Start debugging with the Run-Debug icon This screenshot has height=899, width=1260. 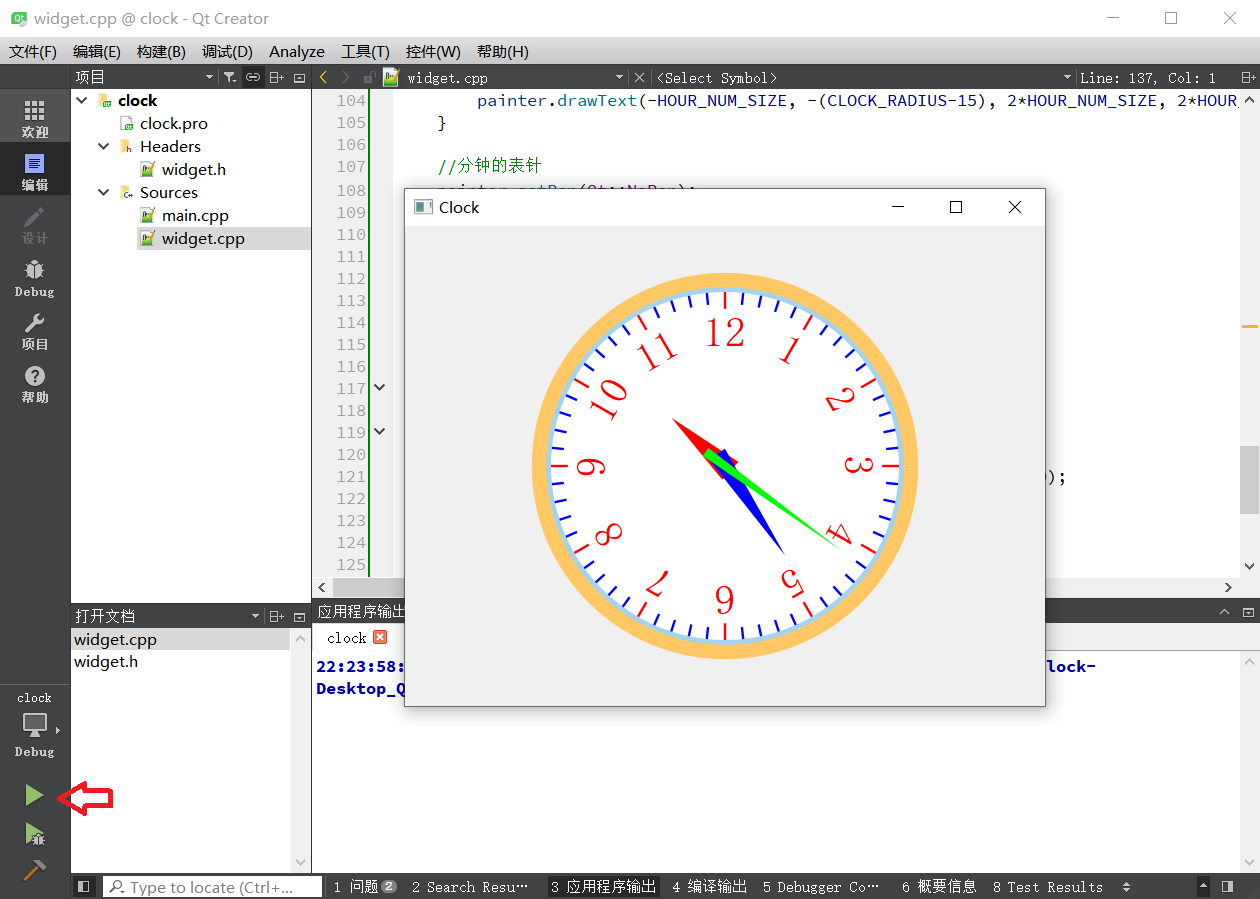(x=34, y=834)
